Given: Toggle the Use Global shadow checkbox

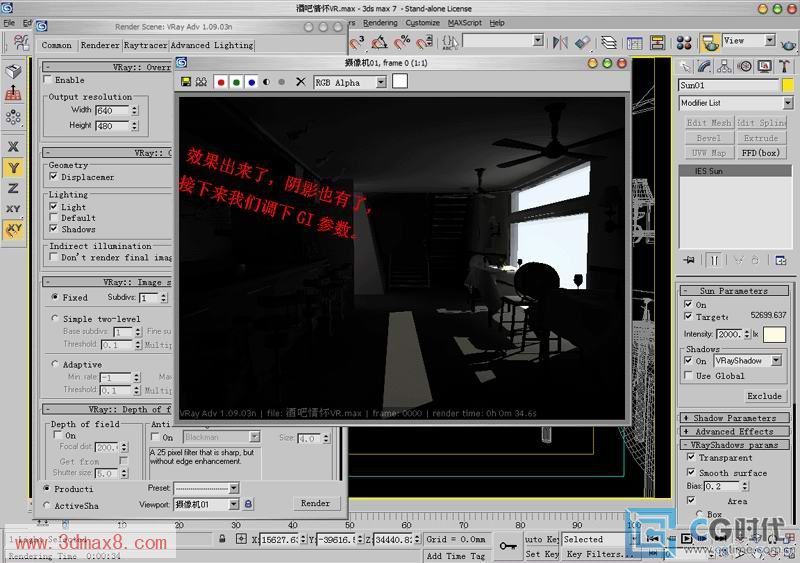Looking at the screenshot, I should click(x=688, y=376).
